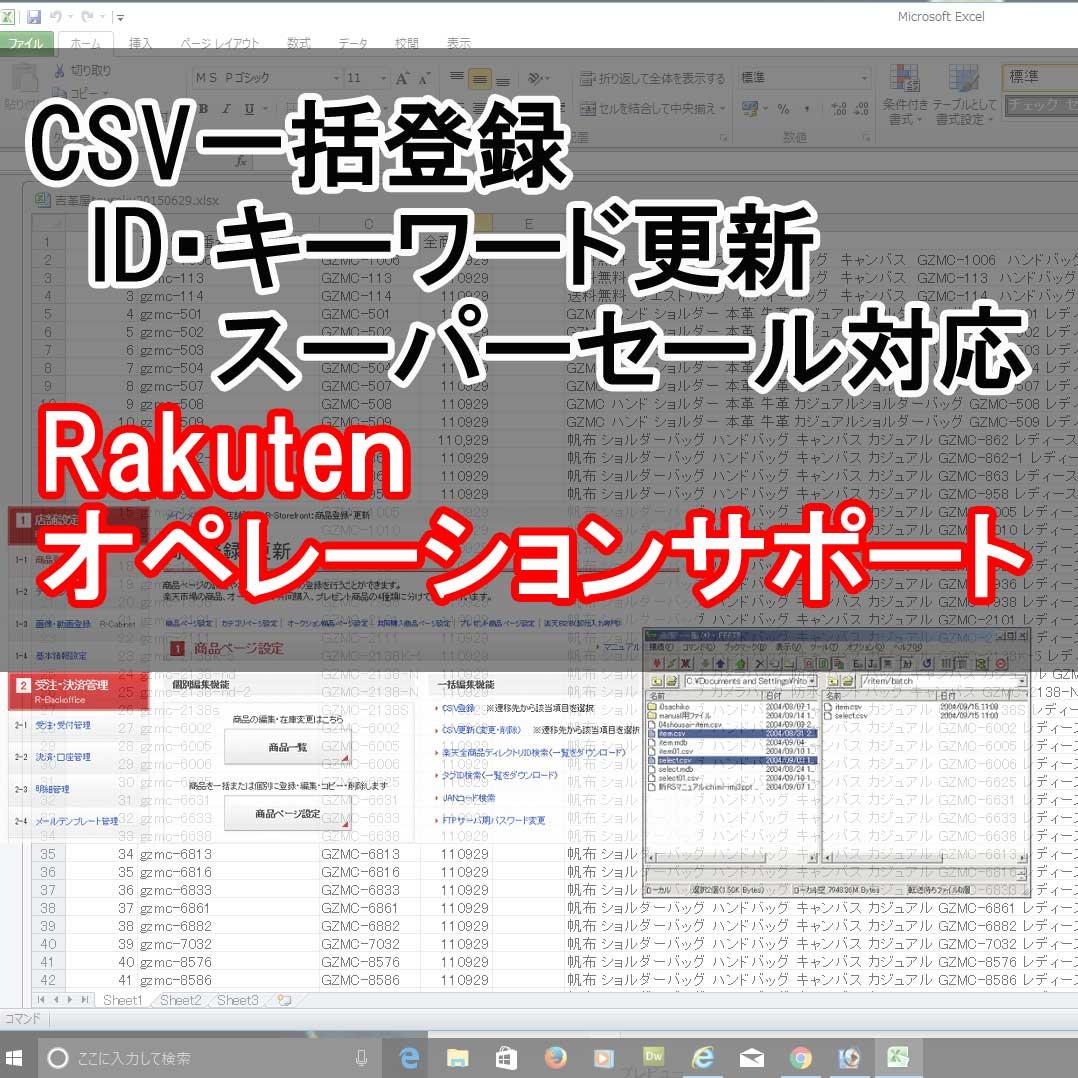Open the ファイル tab
1078x1078 pixels.
pyautogui.click(x=26, y=43)
